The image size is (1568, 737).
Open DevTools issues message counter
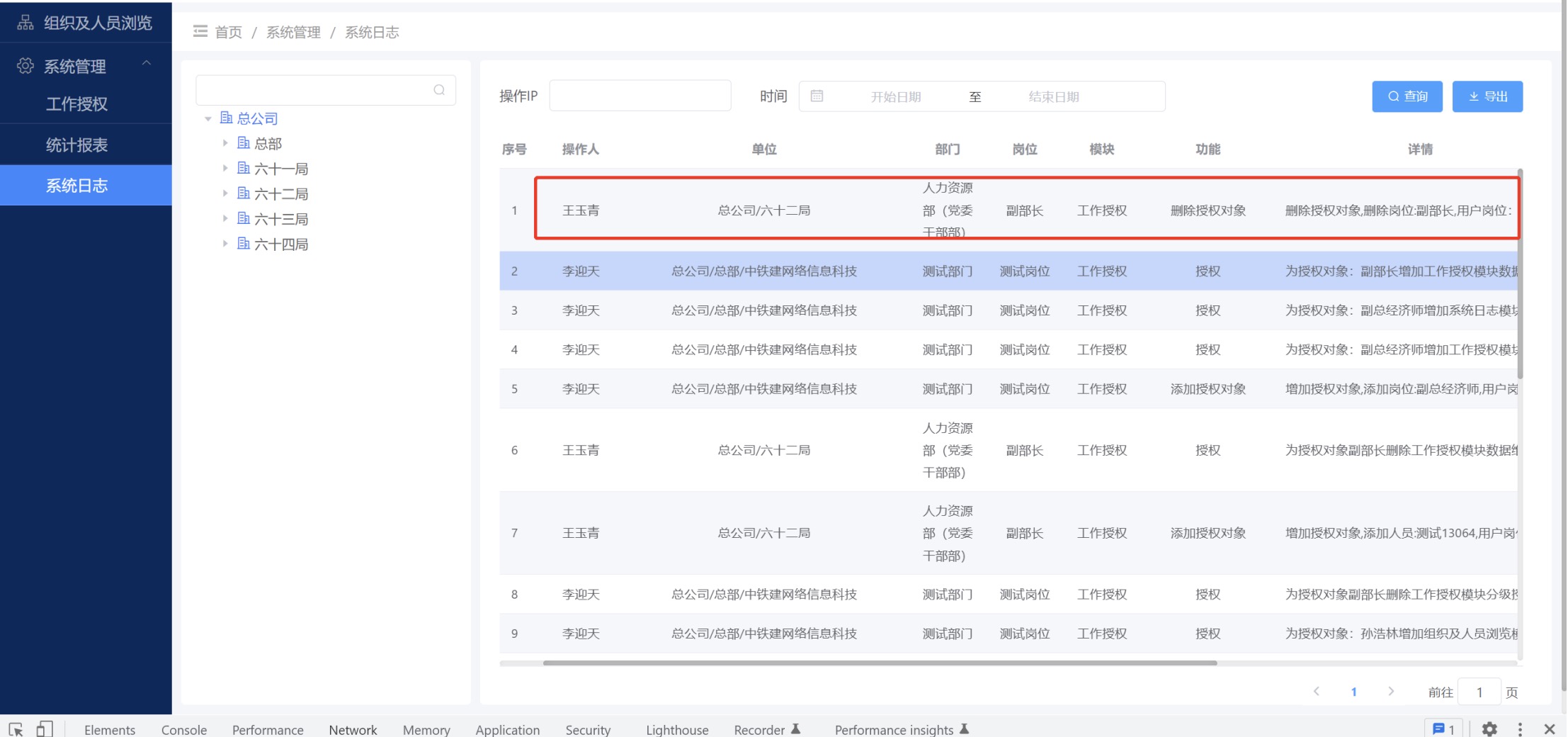[x=1443, y=729]
